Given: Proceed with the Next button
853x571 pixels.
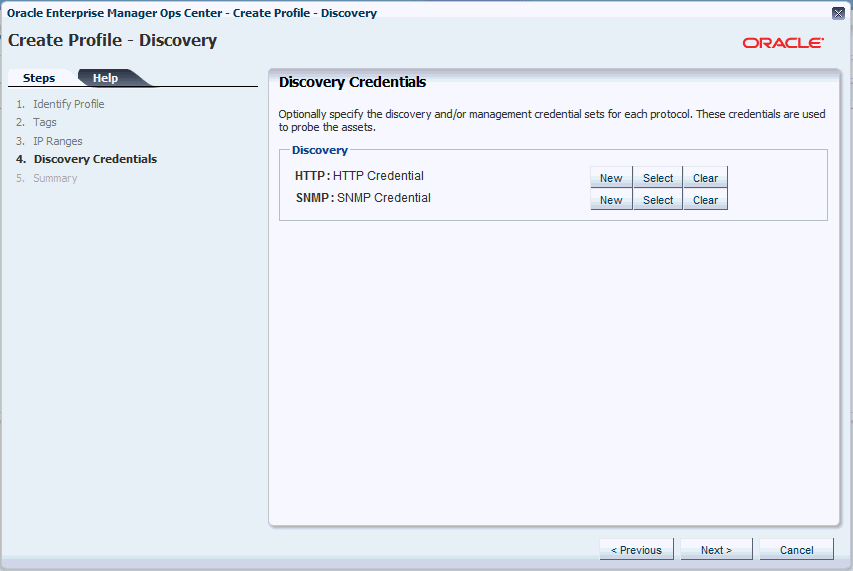Looking at the screenshot, I should click(x=716, y=550).
